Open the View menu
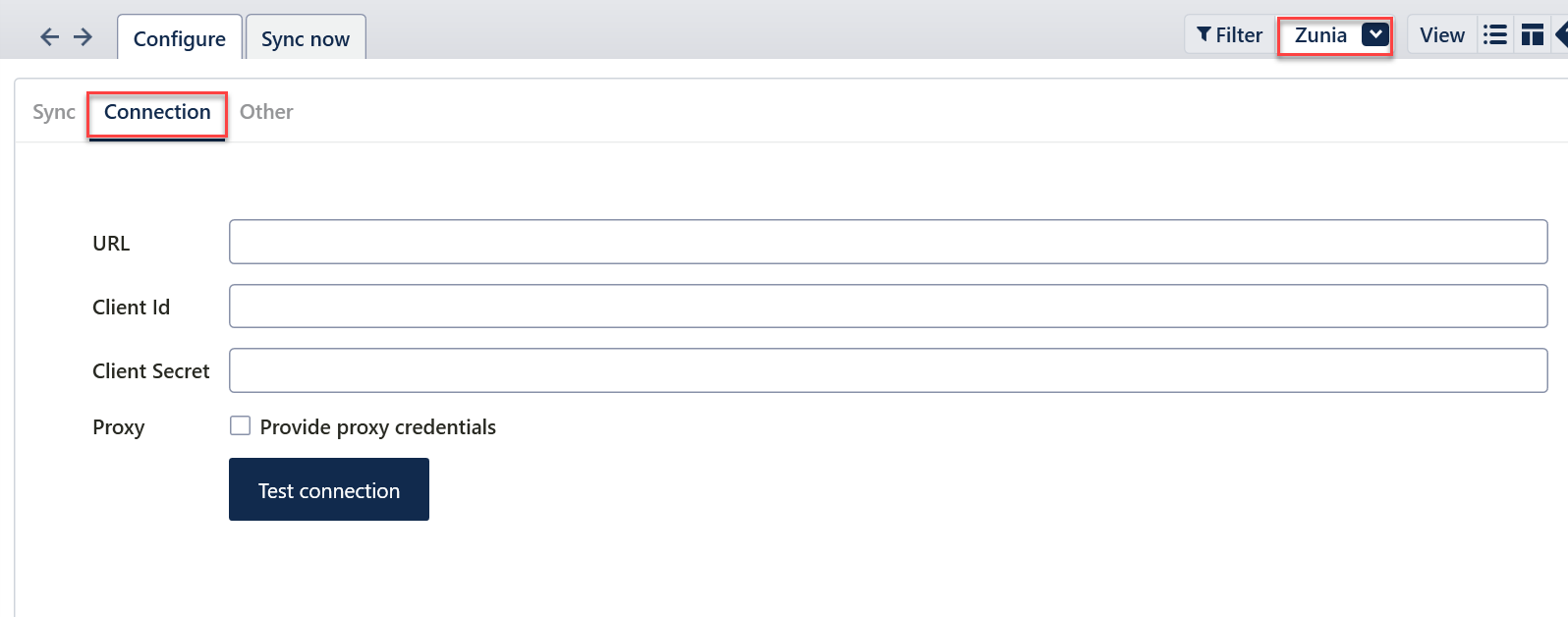1568x617 pixels. click(1441, 35)
